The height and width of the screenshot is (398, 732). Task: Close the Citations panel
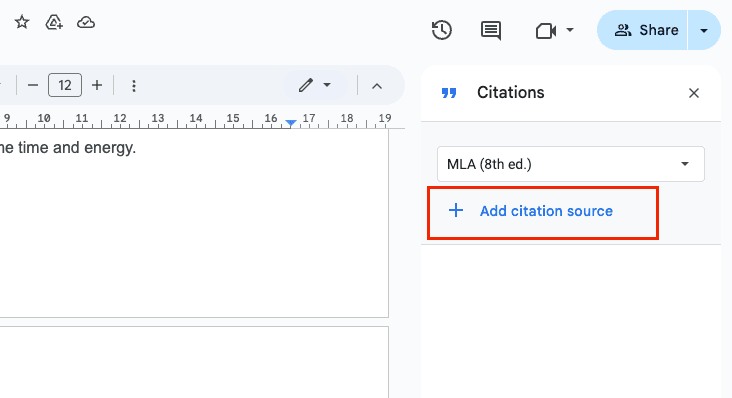[x=694, y=93]
